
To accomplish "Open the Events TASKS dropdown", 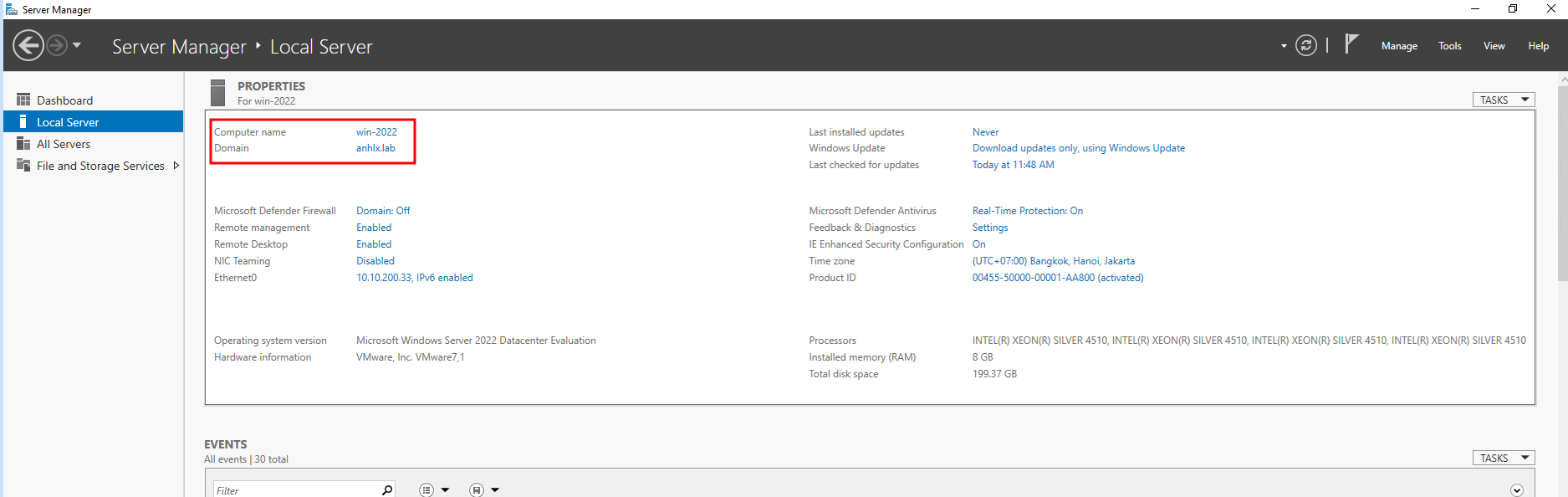I will pyautogui.click(x=1503, y=458).
